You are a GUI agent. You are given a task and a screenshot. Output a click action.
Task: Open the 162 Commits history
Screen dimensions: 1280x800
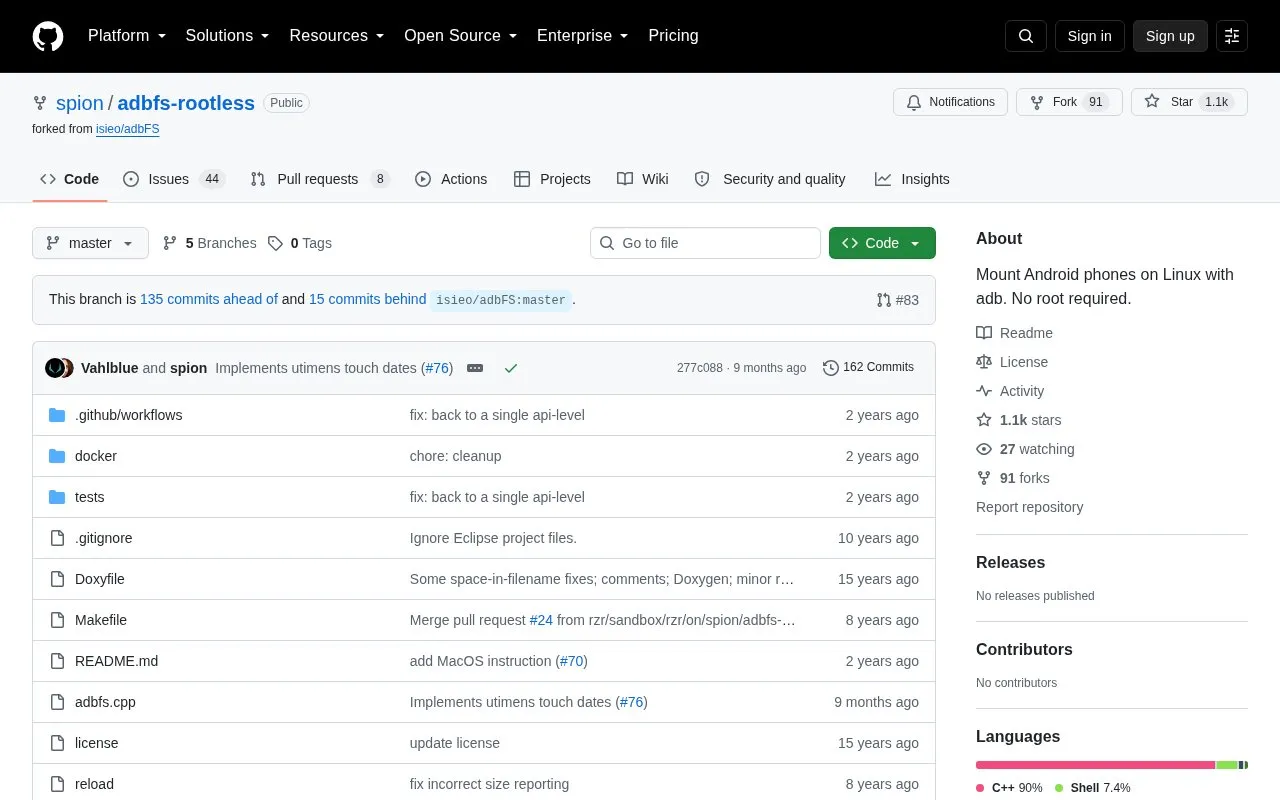pyautogui.click(x=868, y=368)
